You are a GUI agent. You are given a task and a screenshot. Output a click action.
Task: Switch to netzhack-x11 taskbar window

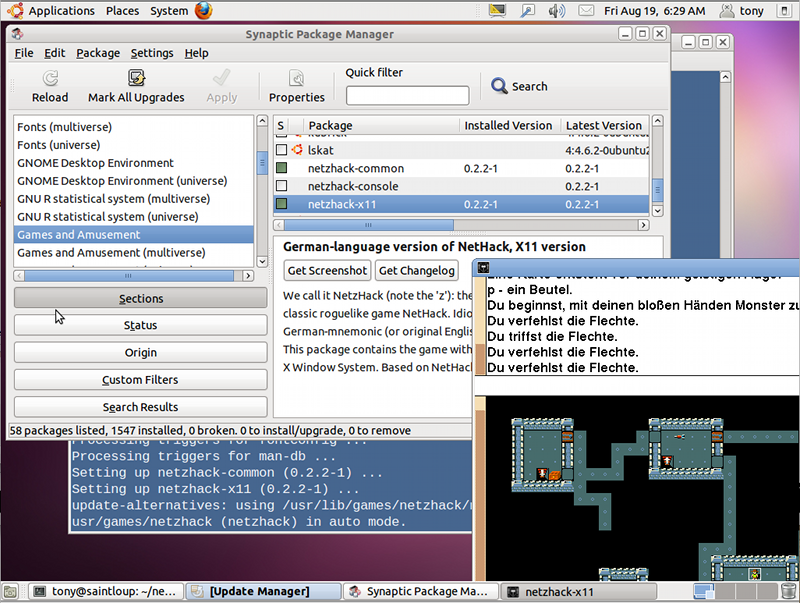pyautogui.click(x=578, y=592)
